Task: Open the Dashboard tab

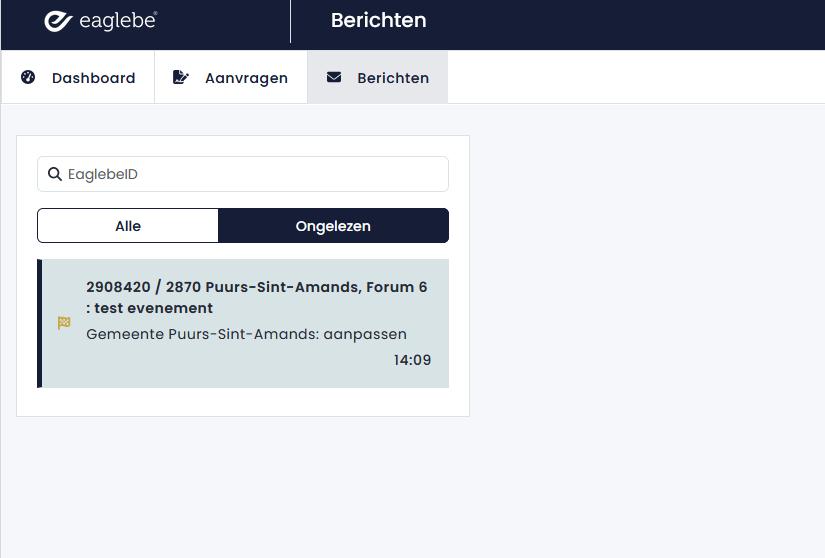Action: 93,78
